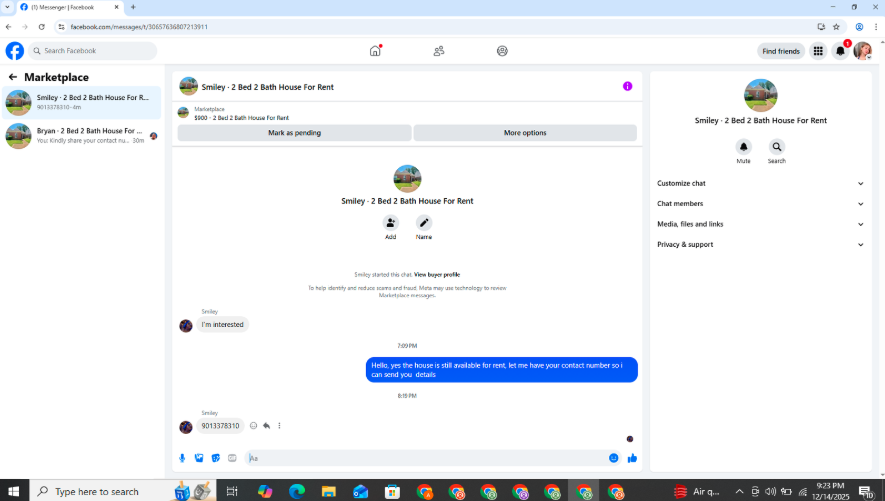This screenshot has width=885, height=501.
Task: Expand the Chat members section
Action: tap(760, 204)
